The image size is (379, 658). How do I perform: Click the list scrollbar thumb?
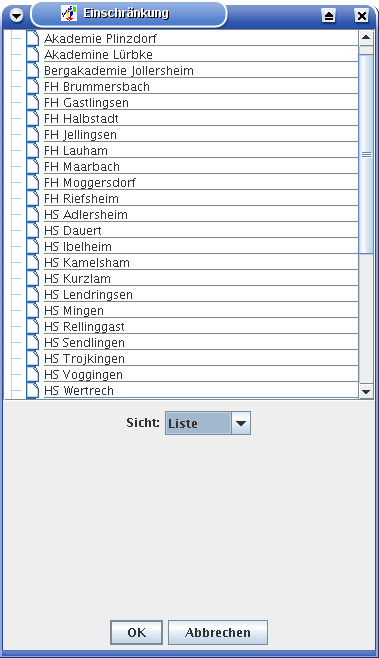[366, 154]
